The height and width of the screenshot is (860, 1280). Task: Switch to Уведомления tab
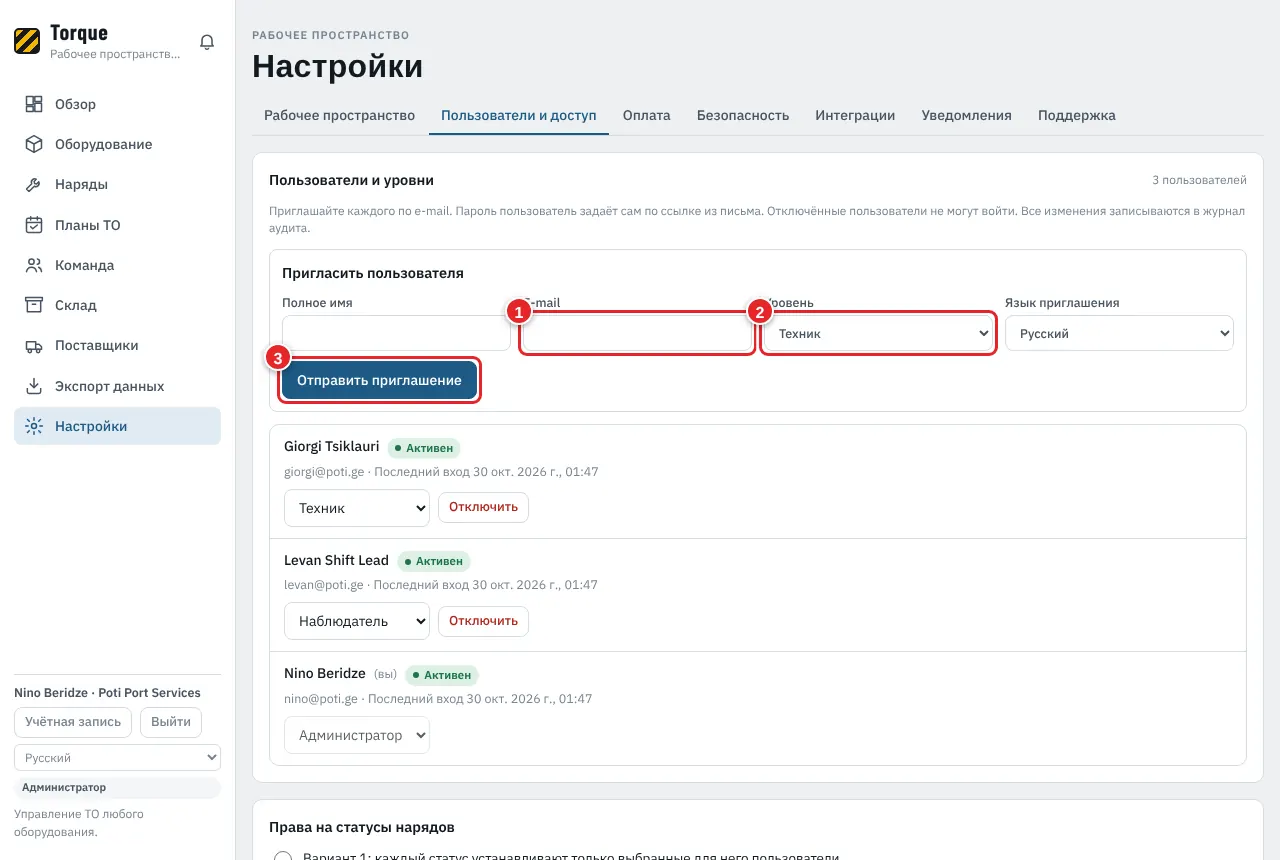point(966,115)
